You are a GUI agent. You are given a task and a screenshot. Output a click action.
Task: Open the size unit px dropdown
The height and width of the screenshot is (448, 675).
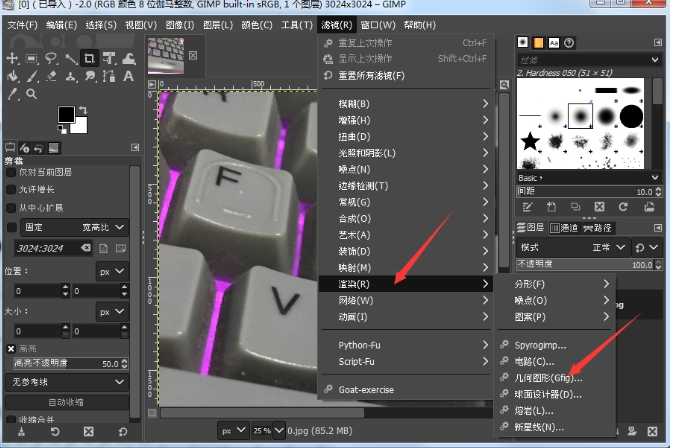click(112, 312)
